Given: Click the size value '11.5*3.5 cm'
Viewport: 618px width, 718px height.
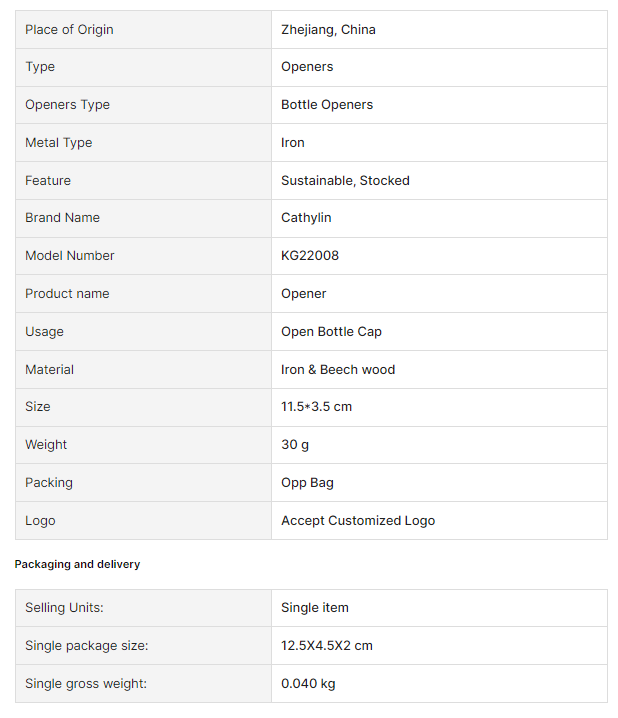Looking at the screenshot, I should pyautogui.click(x=316, y=407).
